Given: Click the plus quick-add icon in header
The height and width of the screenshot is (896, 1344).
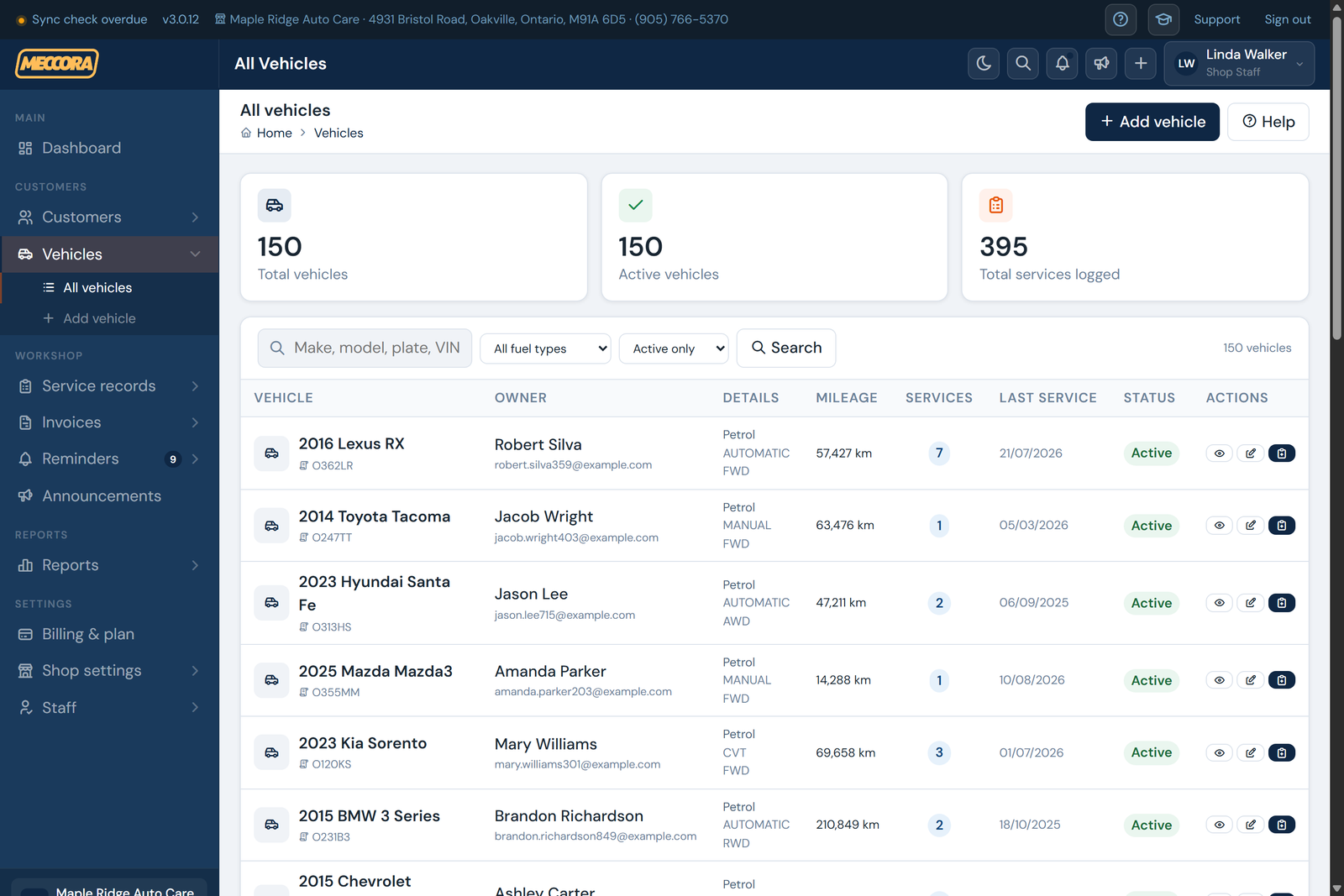Looking at the screenshot, I should [1141, 63].
